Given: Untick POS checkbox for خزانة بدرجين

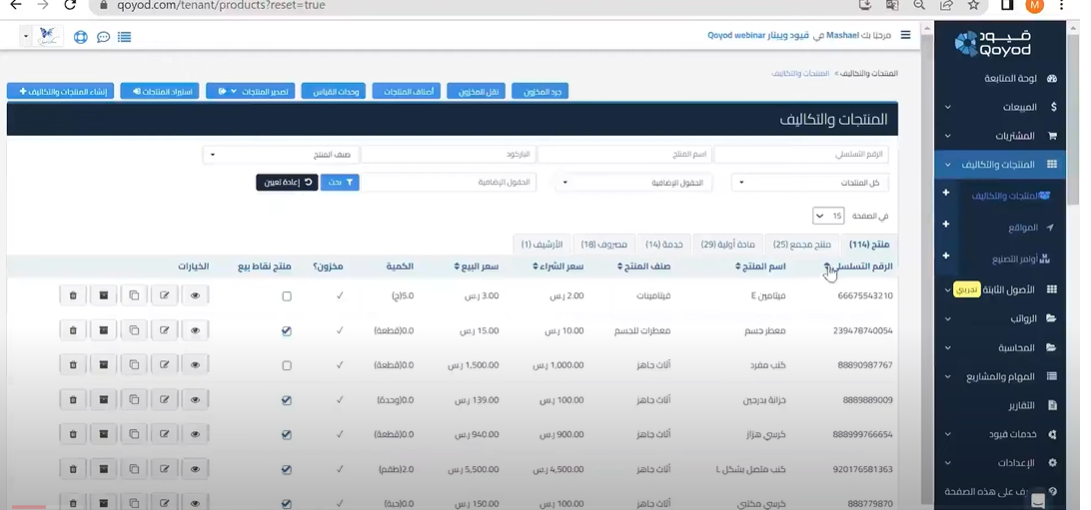Looking at the screenshot, I should [x=287, y=400].
